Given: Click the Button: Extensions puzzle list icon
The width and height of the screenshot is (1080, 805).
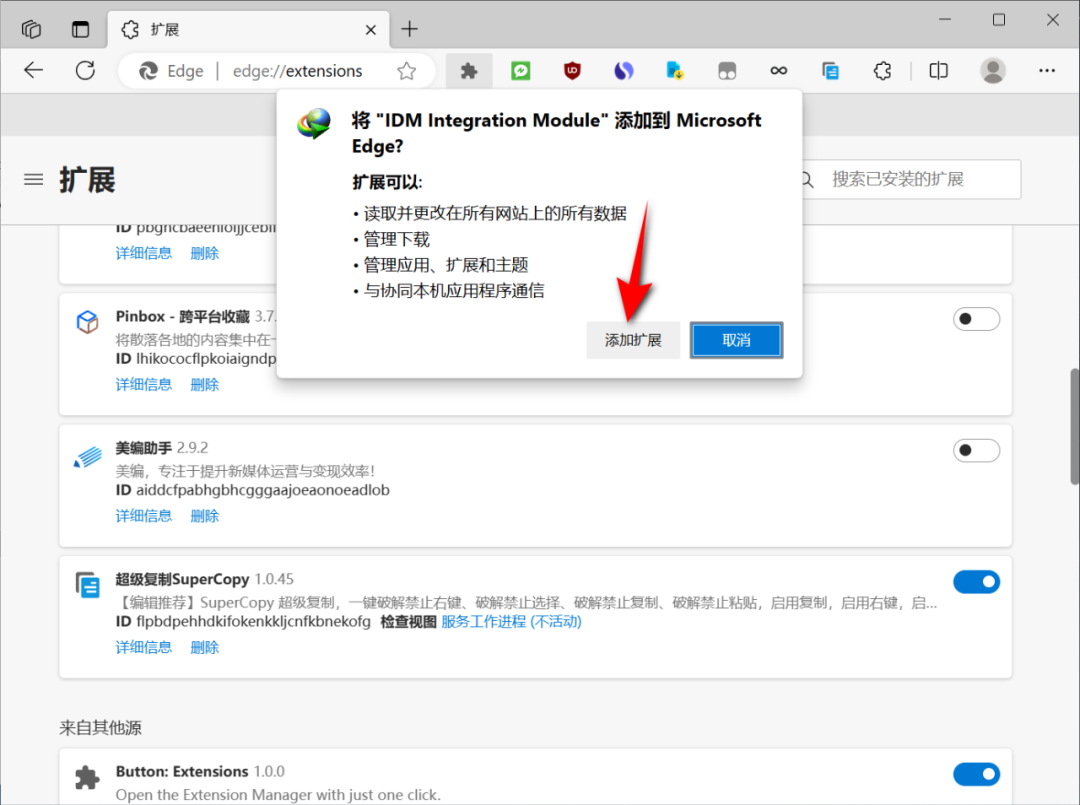Looking at the screenshot, I should (x=87, y=777).
